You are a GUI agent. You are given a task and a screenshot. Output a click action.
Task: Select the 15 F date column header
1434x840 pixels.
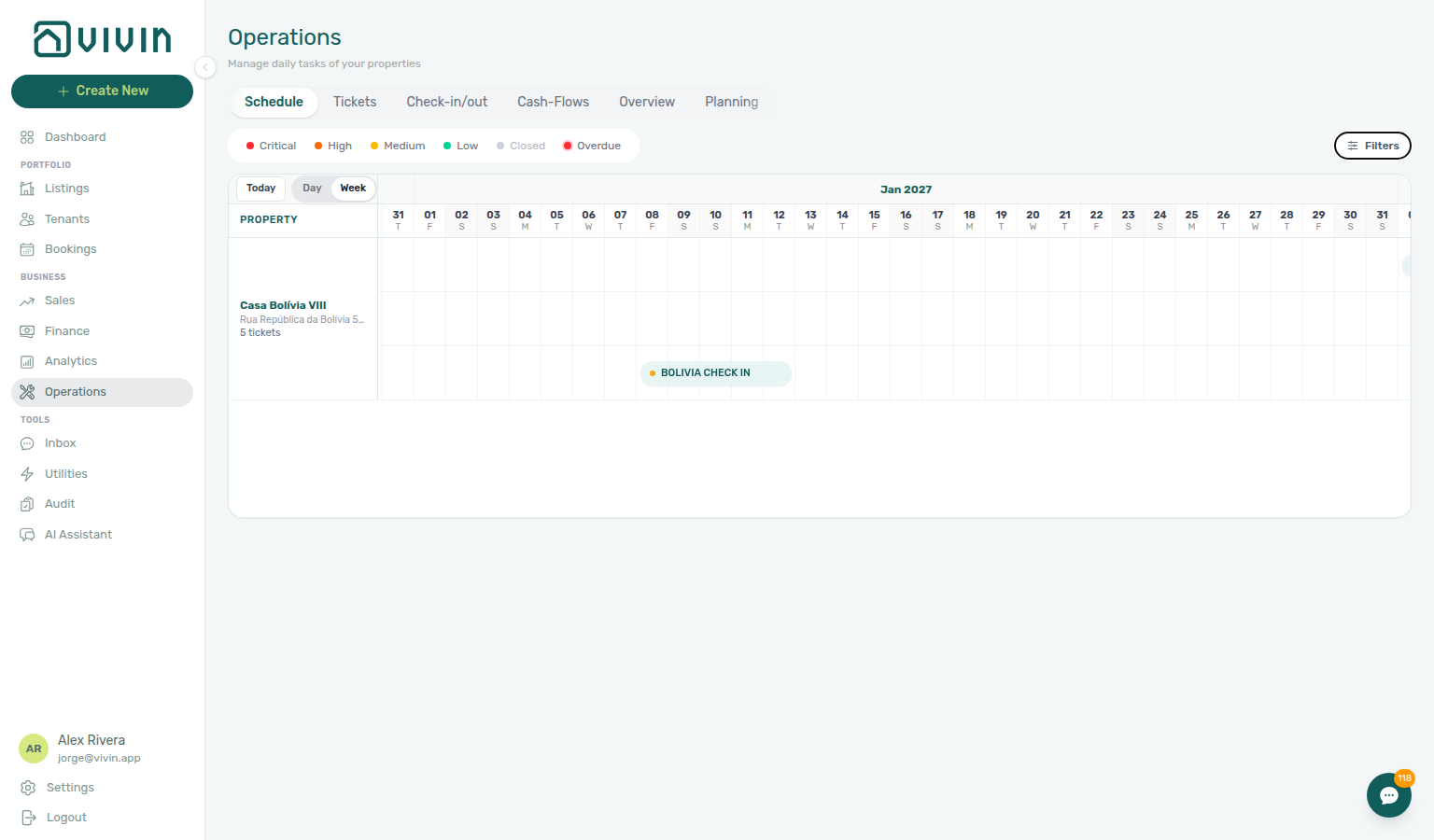(x=874, y=220)
